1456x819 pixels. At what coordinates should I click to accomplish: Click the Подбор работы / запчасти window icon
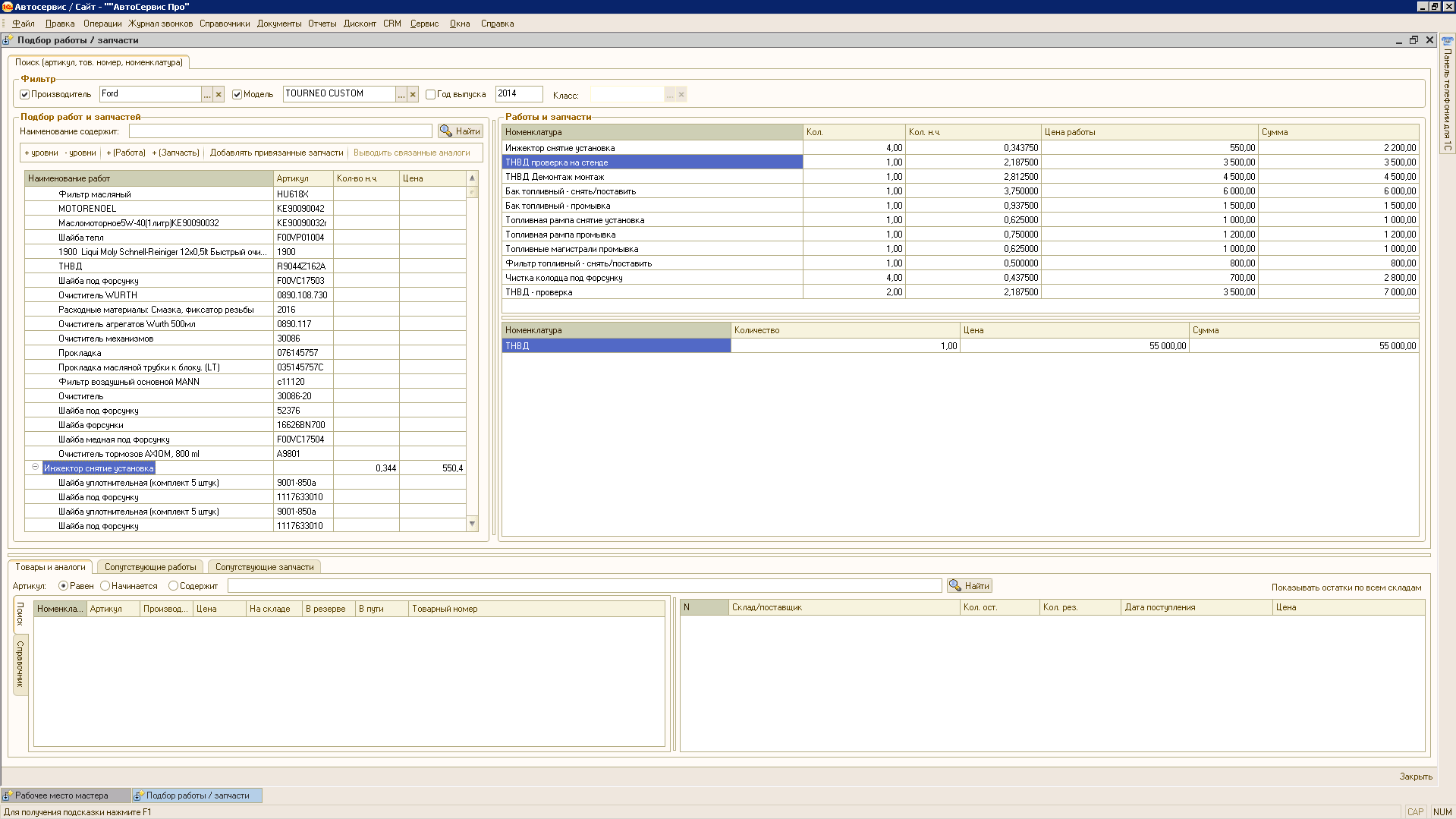[8, 40]
